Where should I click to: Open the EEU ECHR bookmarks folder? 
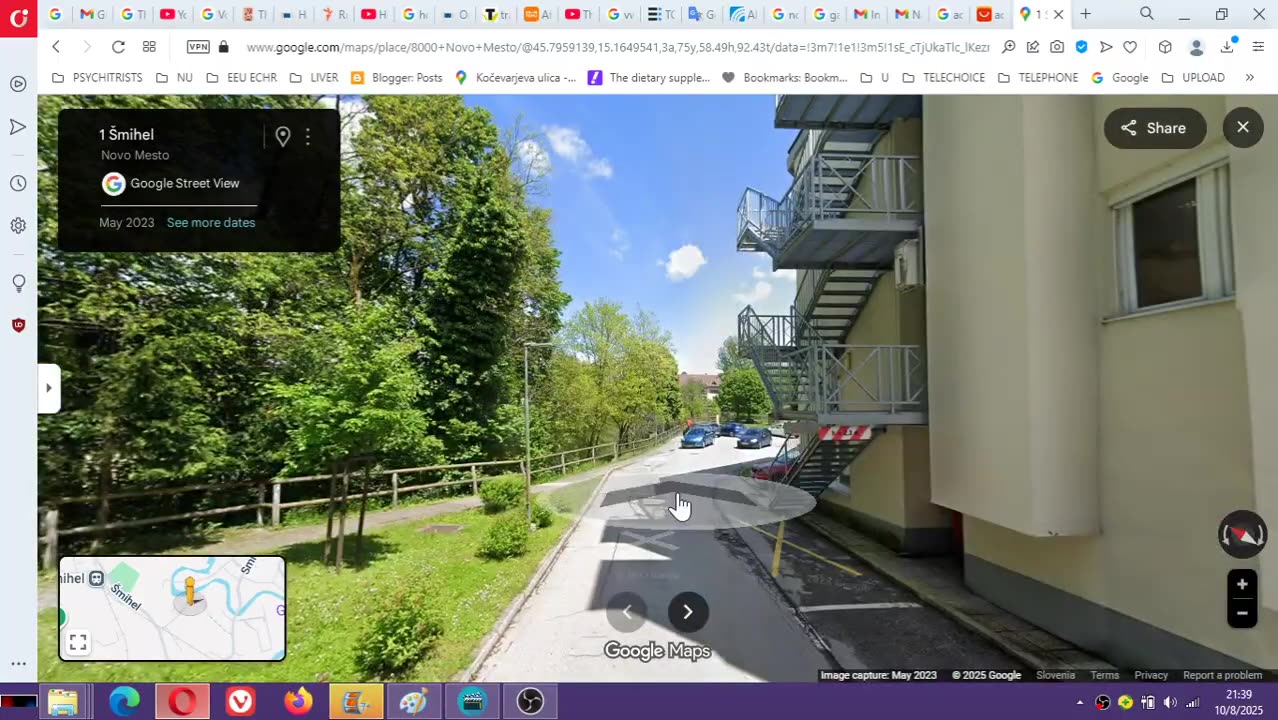point(241,77)
